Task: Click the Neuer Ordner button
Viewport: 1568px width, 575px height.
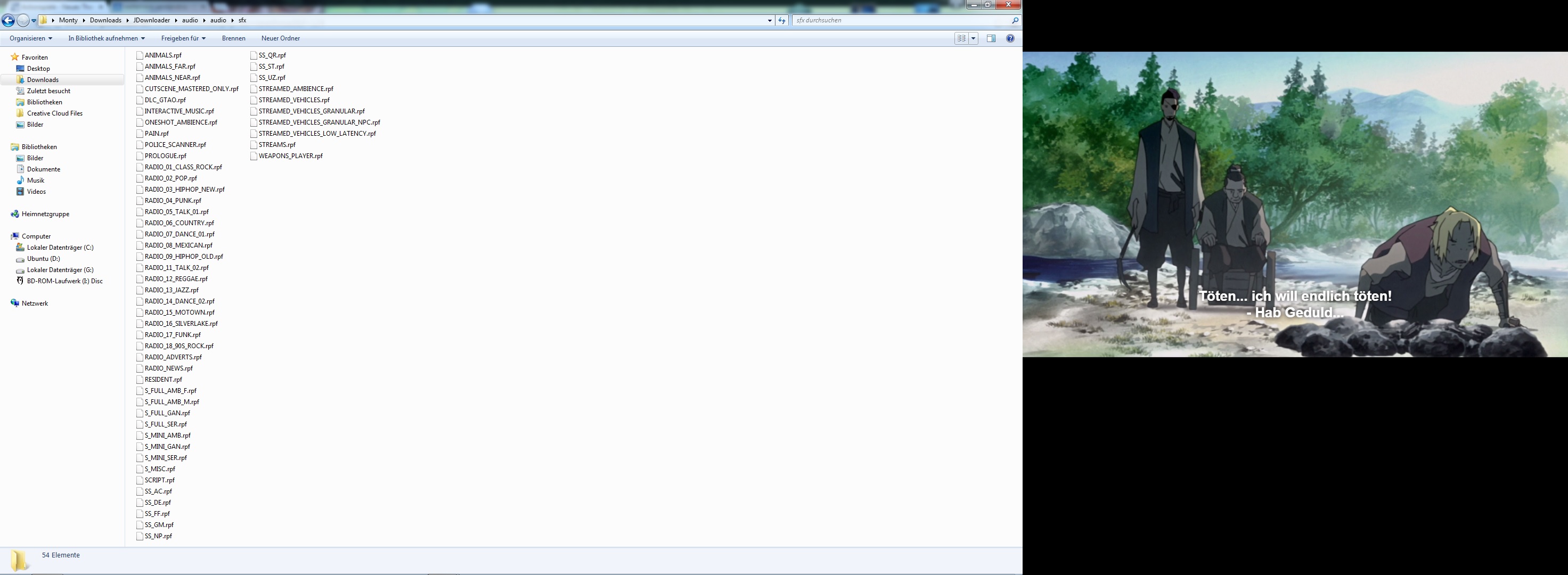Action: [x=281, y=38]
